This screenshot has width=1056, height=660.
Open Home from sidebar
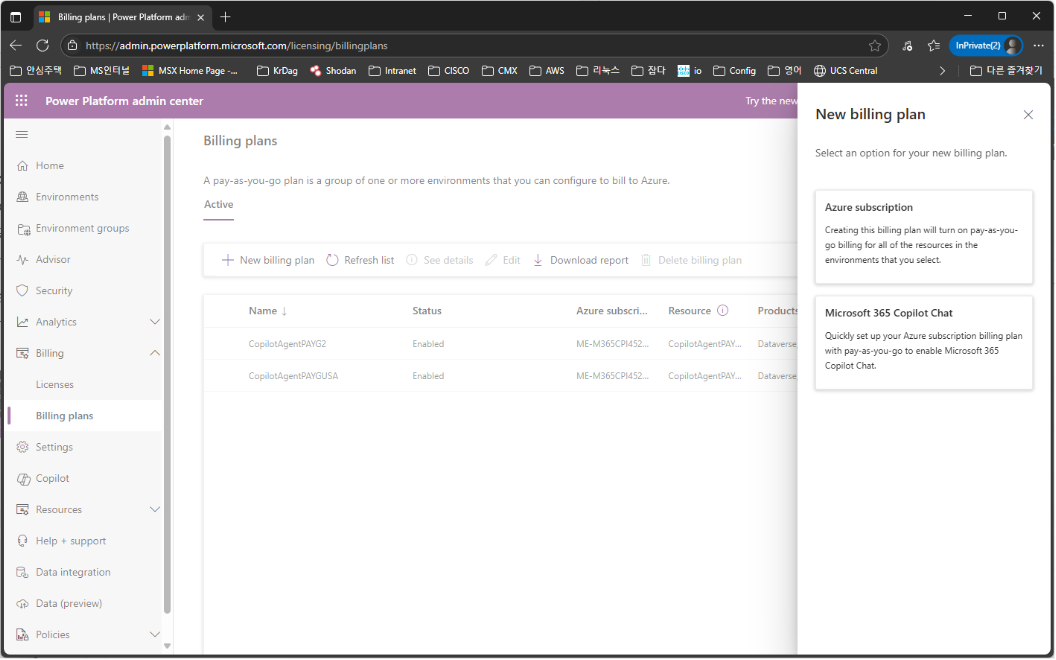click(50, 166)
